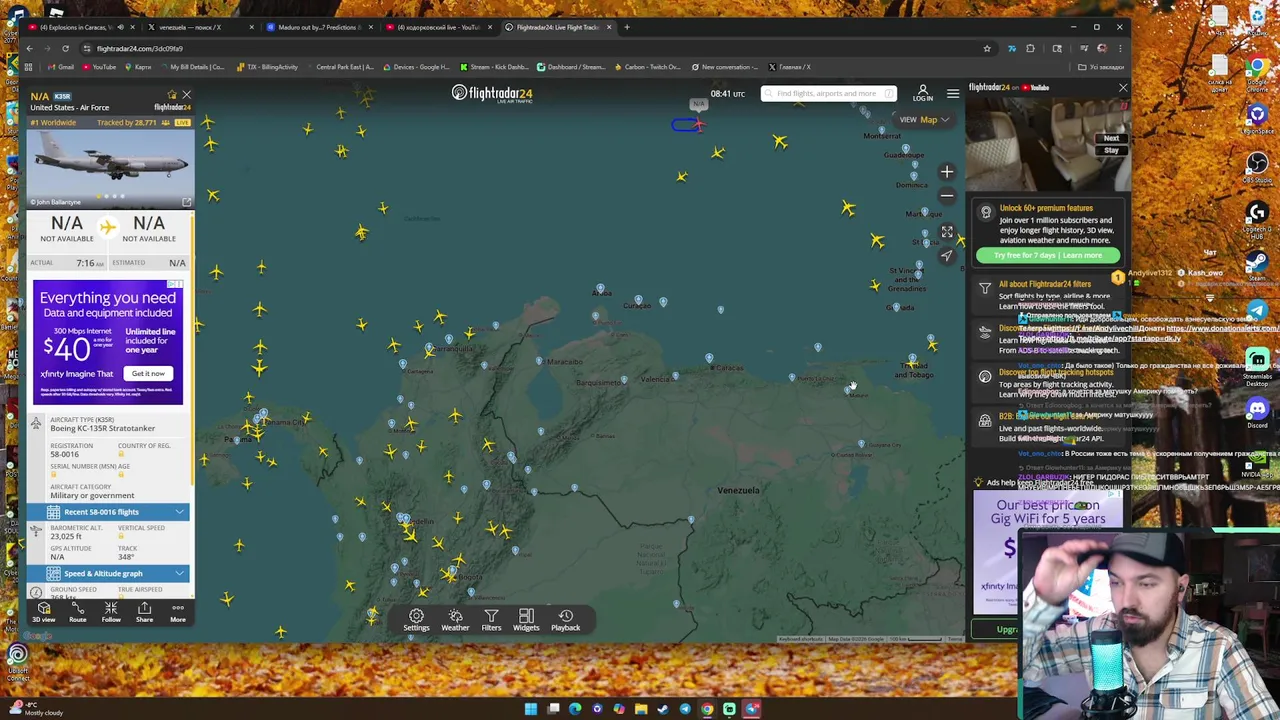Open the VIEW Map dropdown
Screen dimensions: 1280x720
click(x=924, y=120)
